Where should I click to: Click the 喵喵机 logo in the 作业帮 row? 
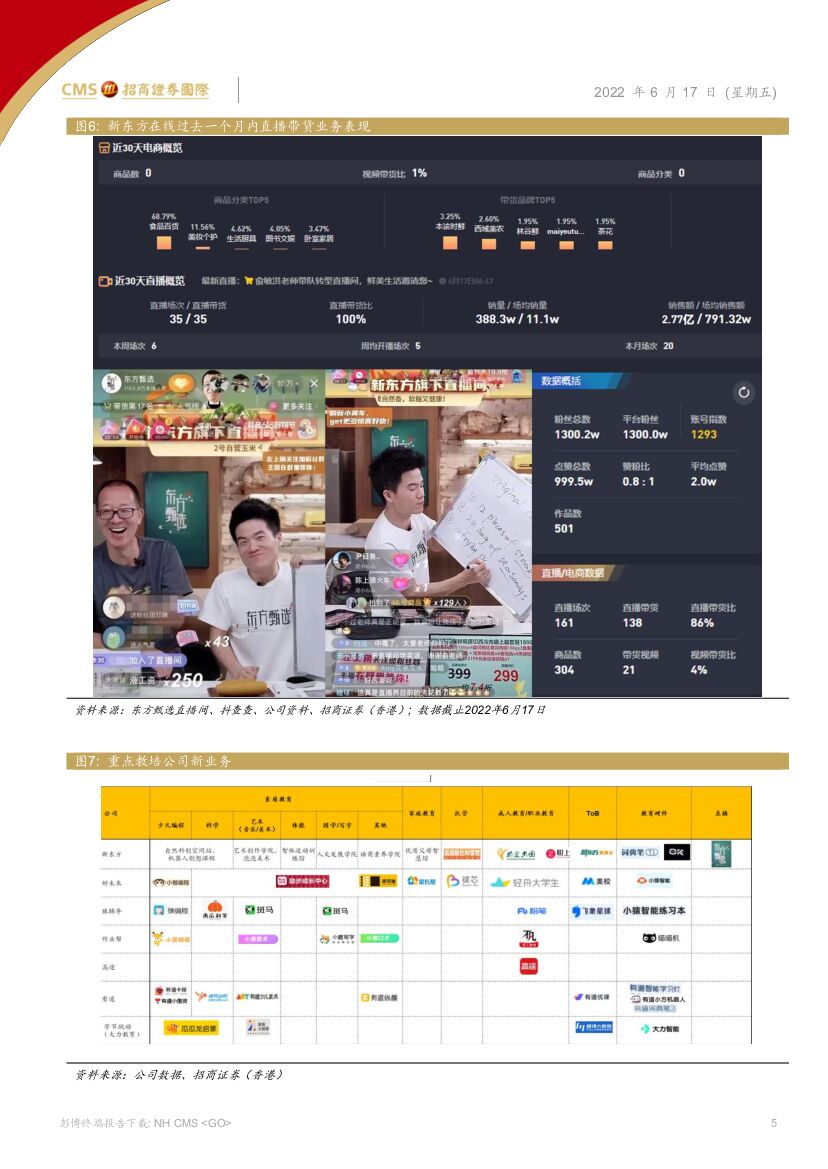click(660, 938)
